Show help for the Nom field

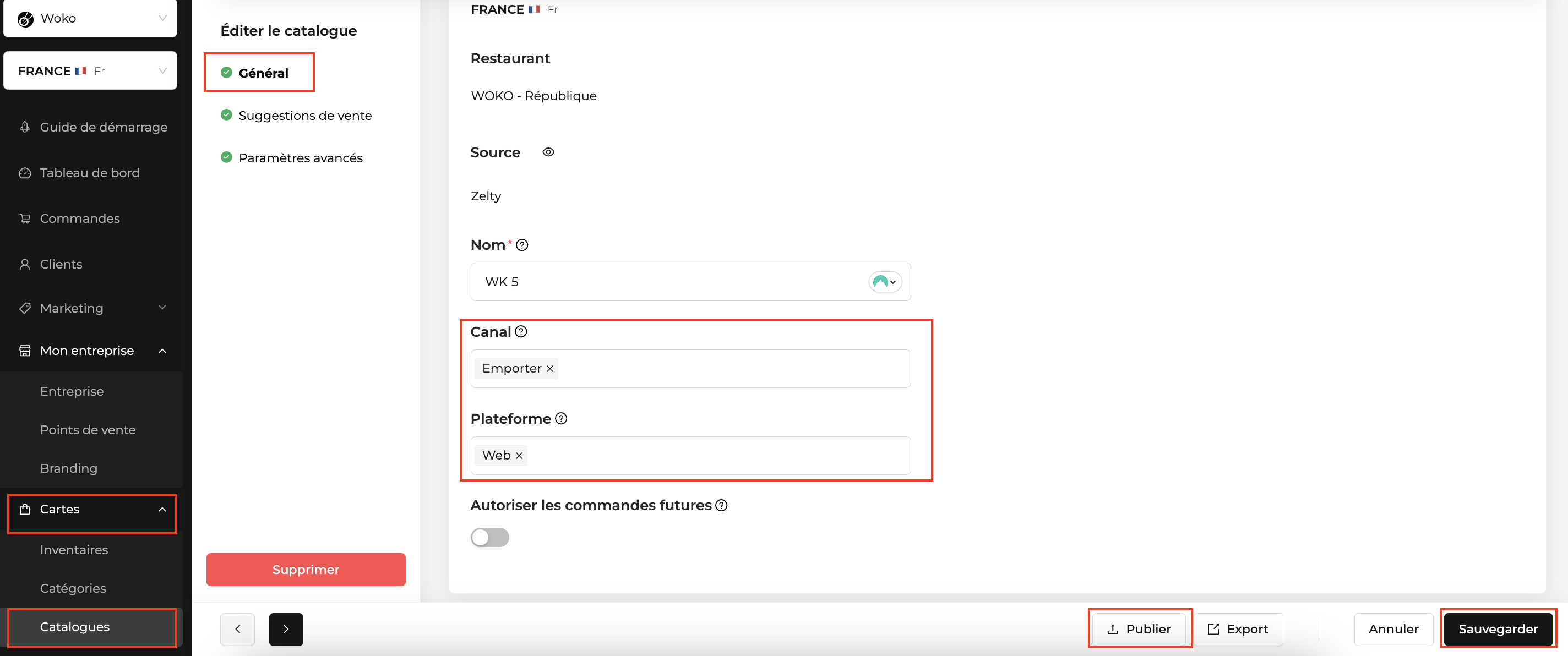[522, 245]
